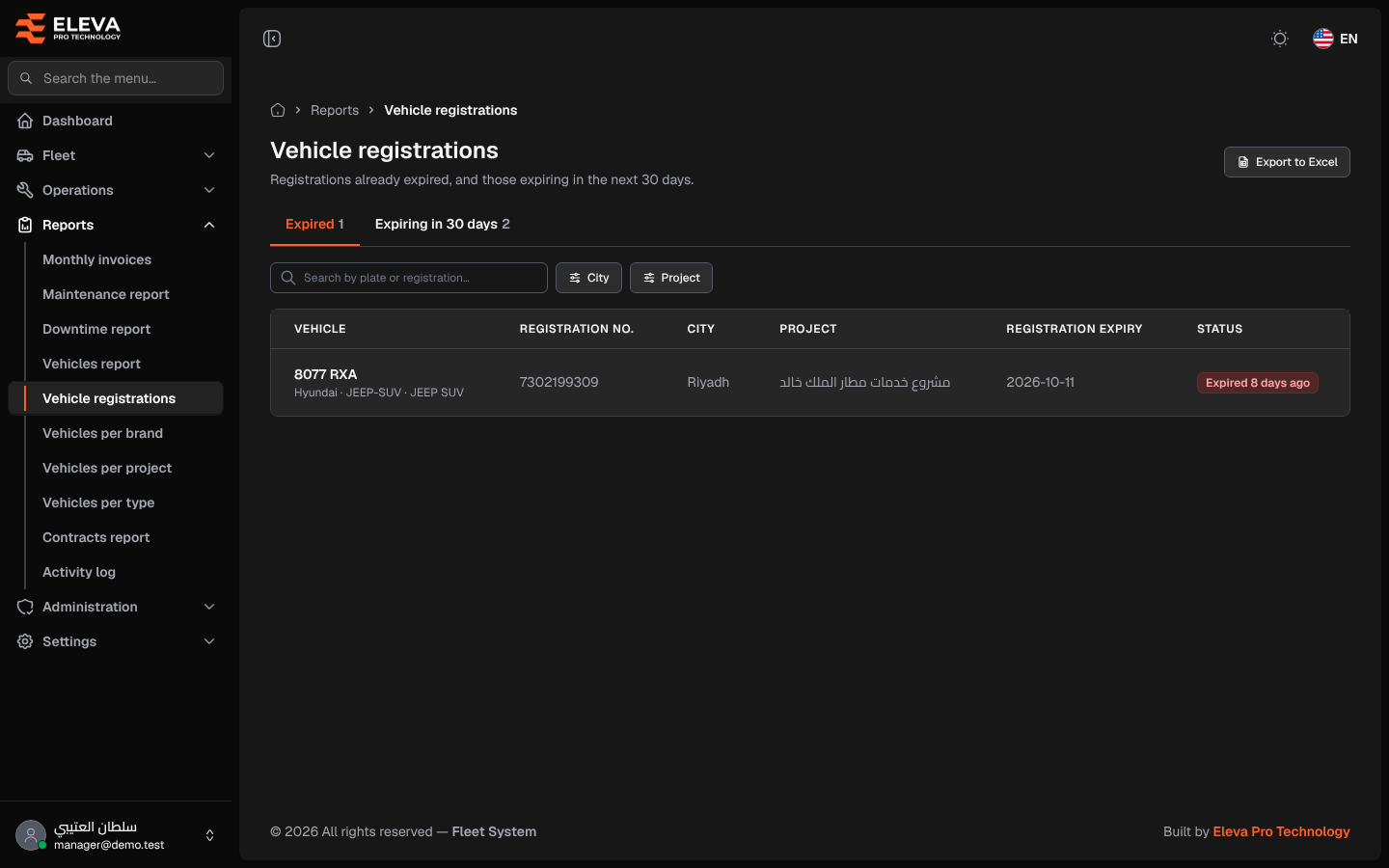Open Maintenance report
Viewport: 1389px width, 868px height.
pyautogui.click(x=106, y=294)
